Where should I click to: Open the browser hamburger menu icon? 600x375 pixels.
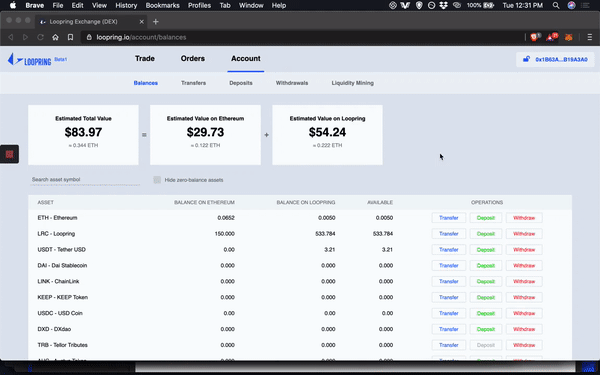pos(590,37)
